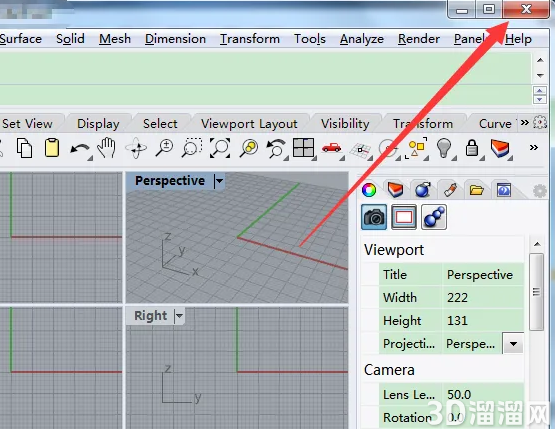
Task: Select the Zoom Dynamic magnifier with plus-minus
Action: pos(165,148)
